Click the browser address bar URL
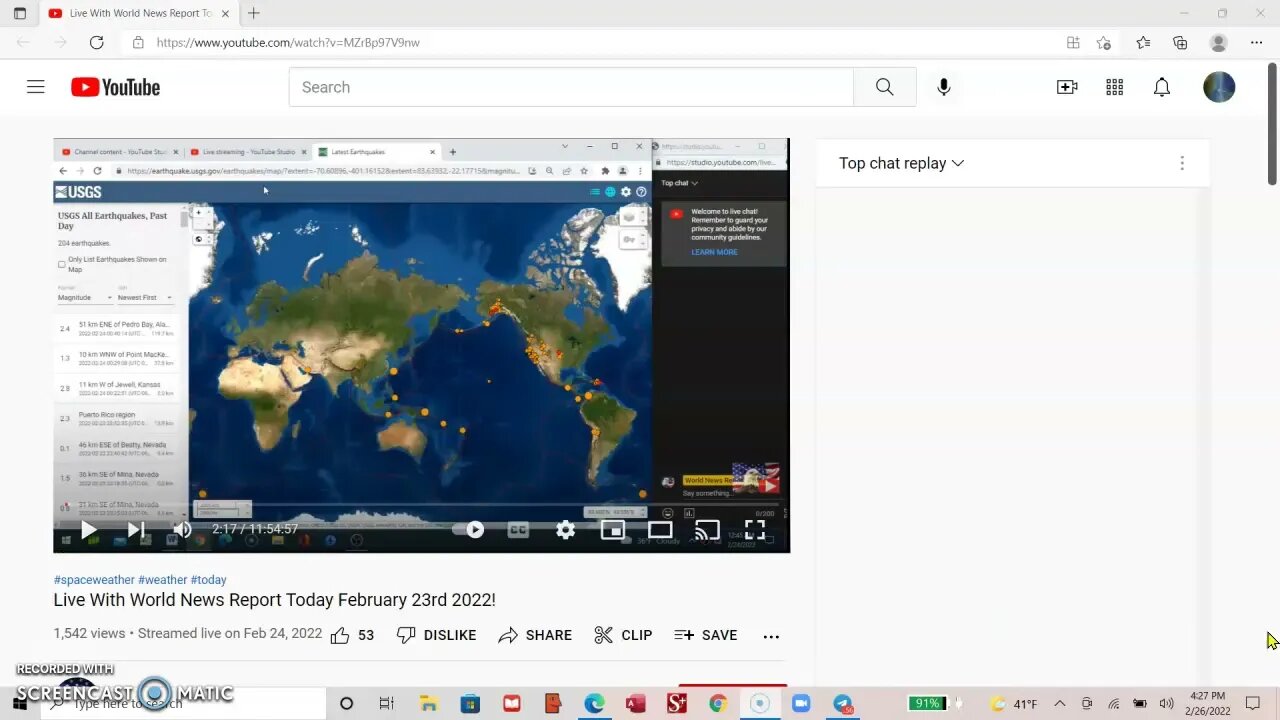The image size is (1280, 720). pyautogui.click(x=288, y=42)
